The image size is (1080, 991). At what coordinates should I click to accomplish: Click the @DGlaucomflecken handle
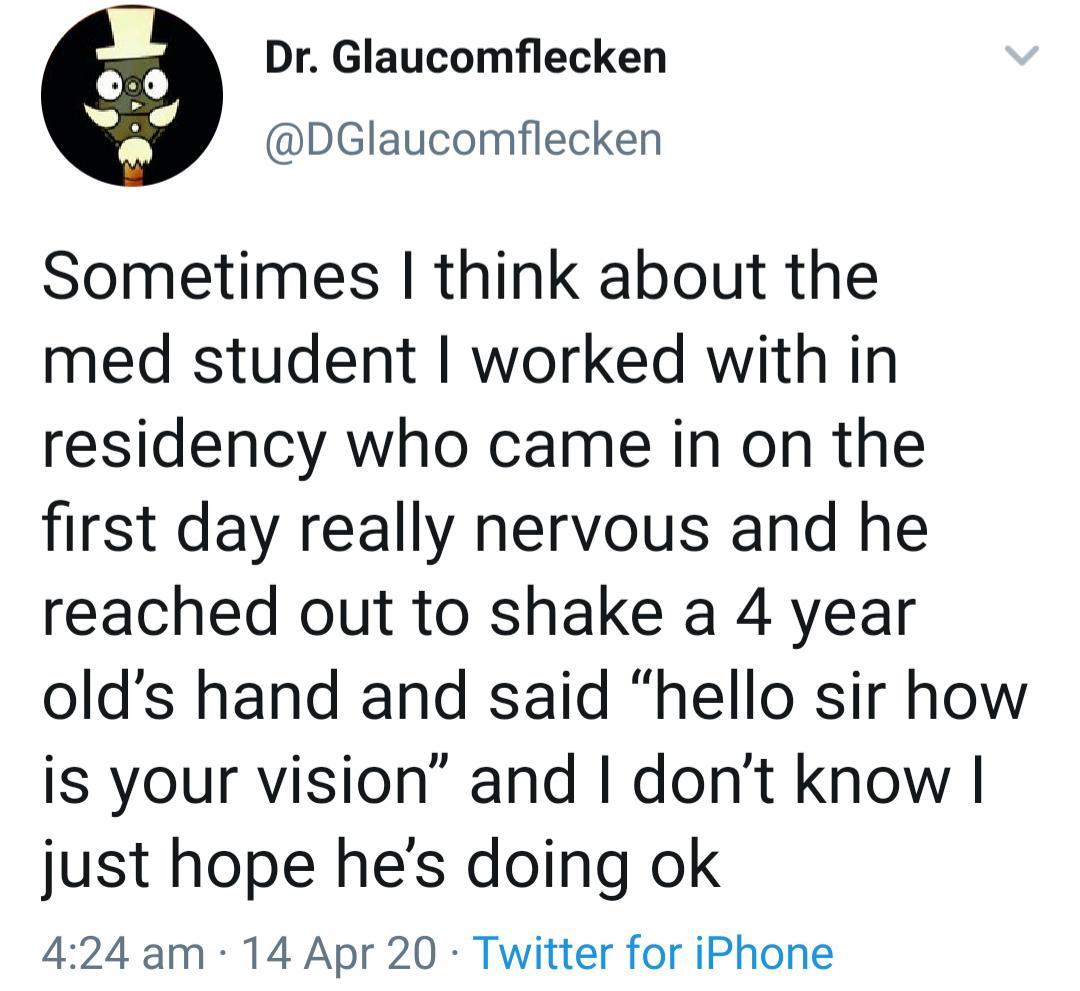463,138
